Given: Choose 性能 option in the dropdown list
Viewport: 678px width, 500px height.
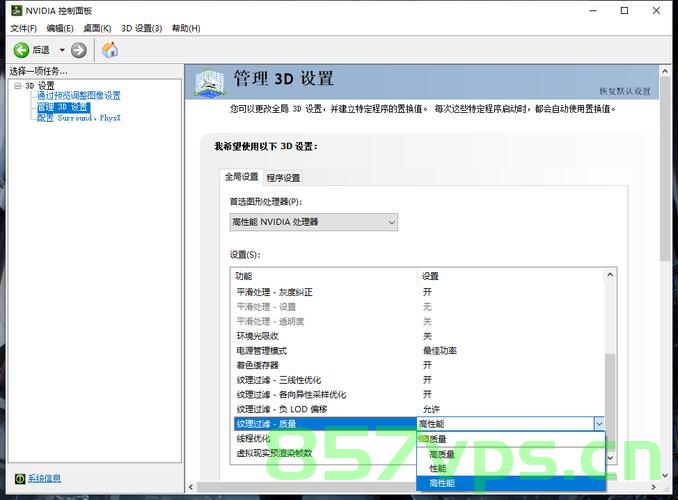Looking at the screenshot, I should coord(511,468).
